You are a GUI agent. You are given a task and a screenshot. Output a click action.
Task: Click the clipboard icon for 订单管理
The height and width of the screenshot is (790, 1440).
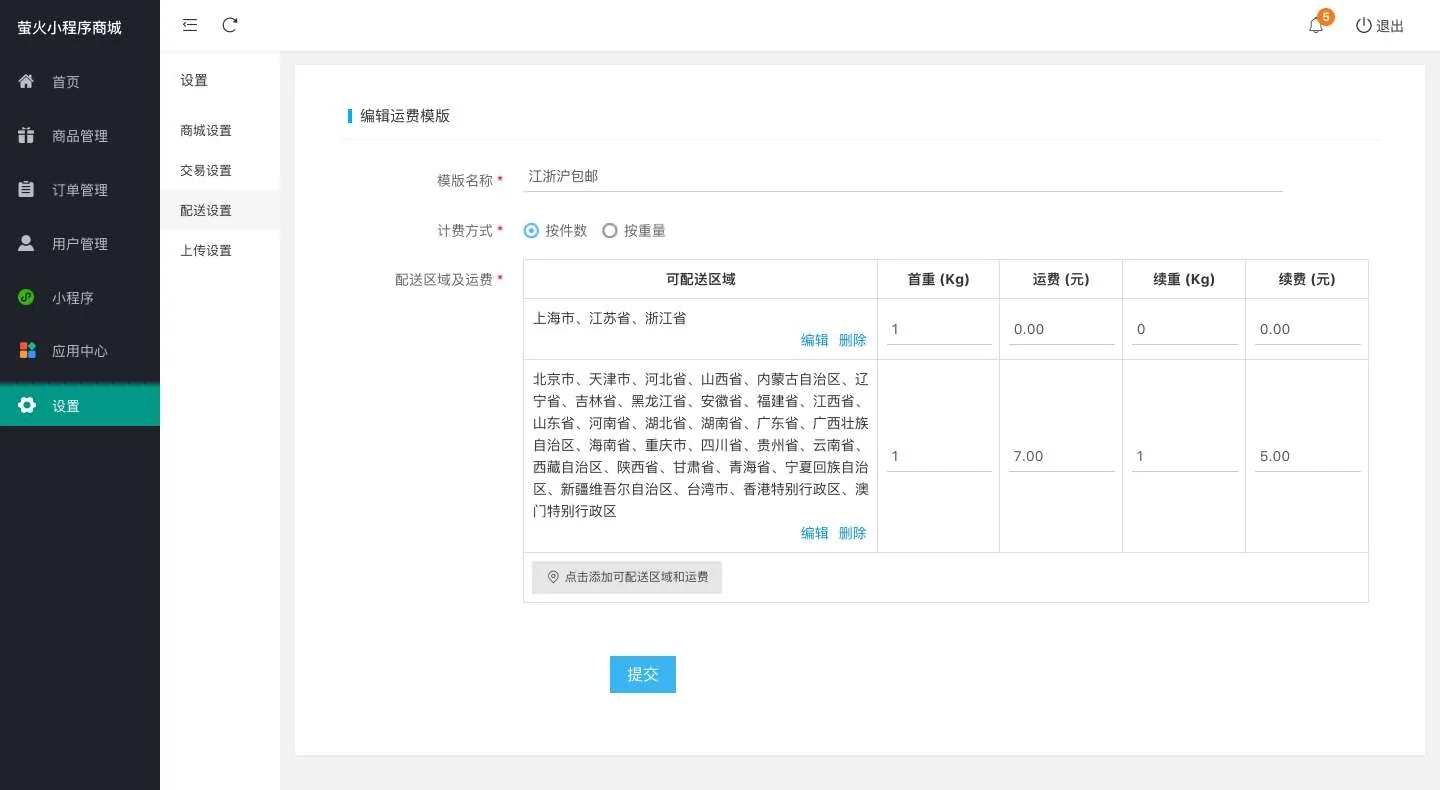click(27, 189)
